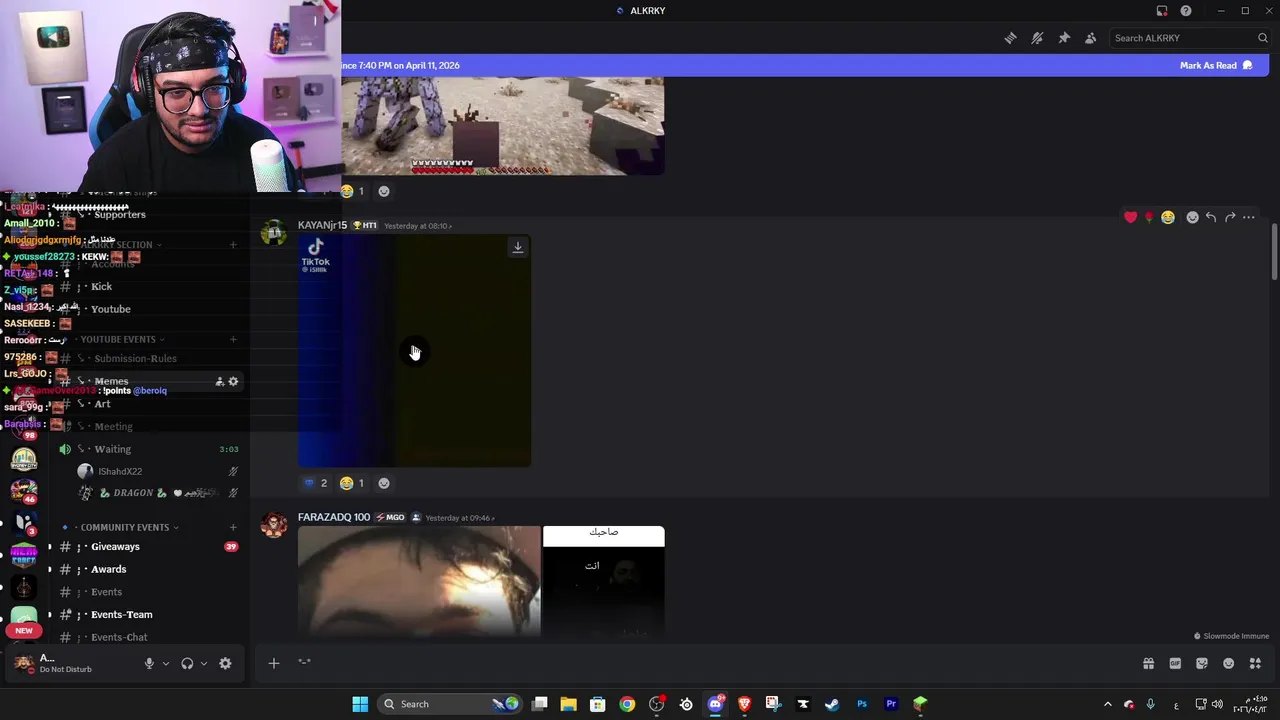Click the blue reaction counted 2
The height and width of the screenshot is (720, 1280).
[316, 483]
